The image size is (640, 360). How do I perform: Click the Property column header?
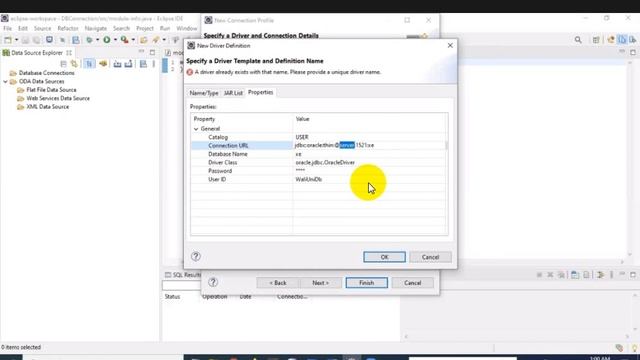pyautogui.click(x=204, y=119)
